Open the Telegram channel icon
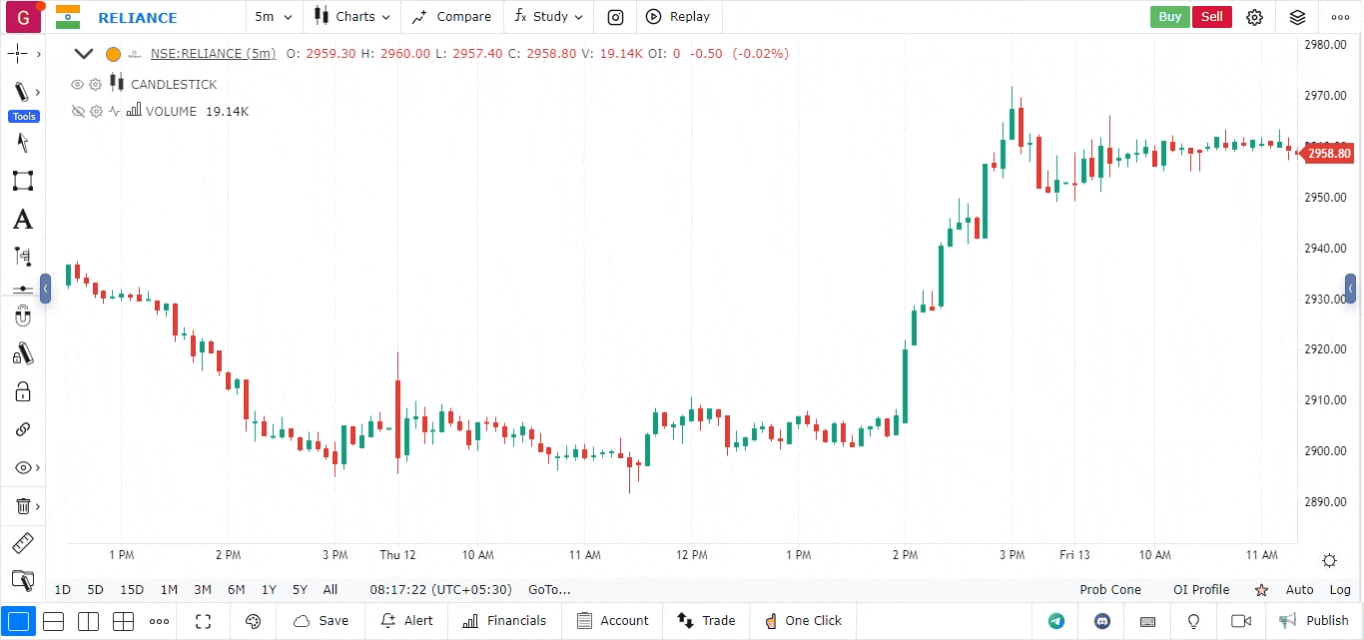Viewport: 1364px width, 640px height. click(x=1056, y=621)
